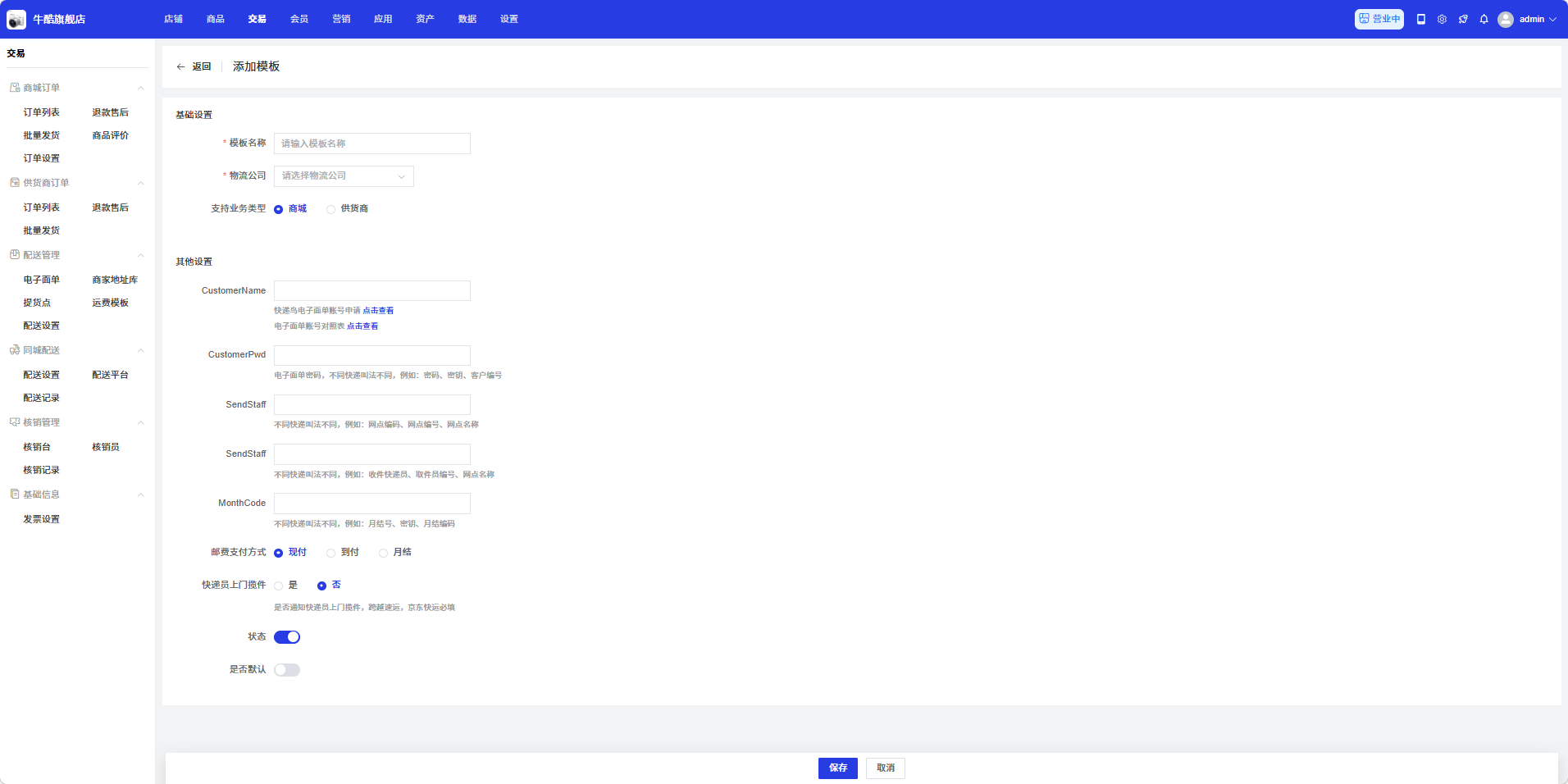Click the back arrow beside 返回
Screen dimensions: 1568x784
pos(180,67)
